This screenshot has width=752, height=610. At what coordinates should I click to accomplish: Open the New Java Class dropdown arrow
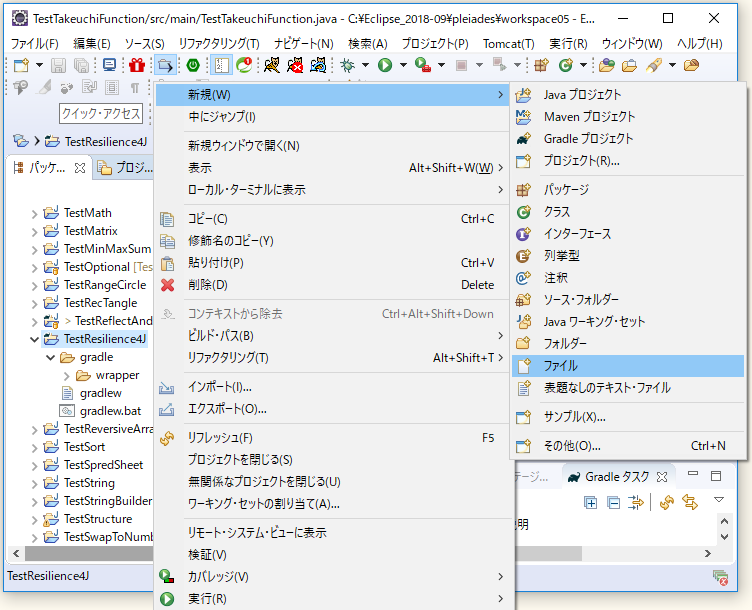pyautogui.click(x=583, y=65)
